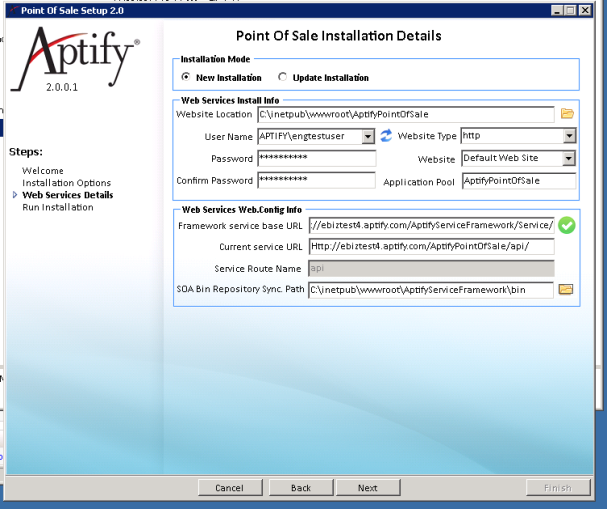Click the Service Route Name field
The width and height of the screenshot is (607, 509).
point(431,268)
